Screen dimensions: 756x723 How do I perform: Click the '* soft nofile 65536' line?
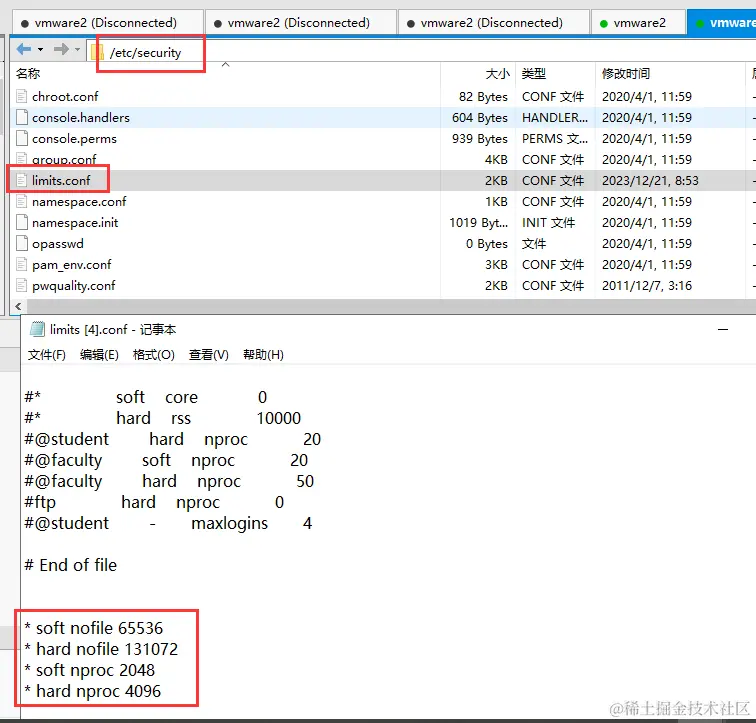click(x=94, y=628)
